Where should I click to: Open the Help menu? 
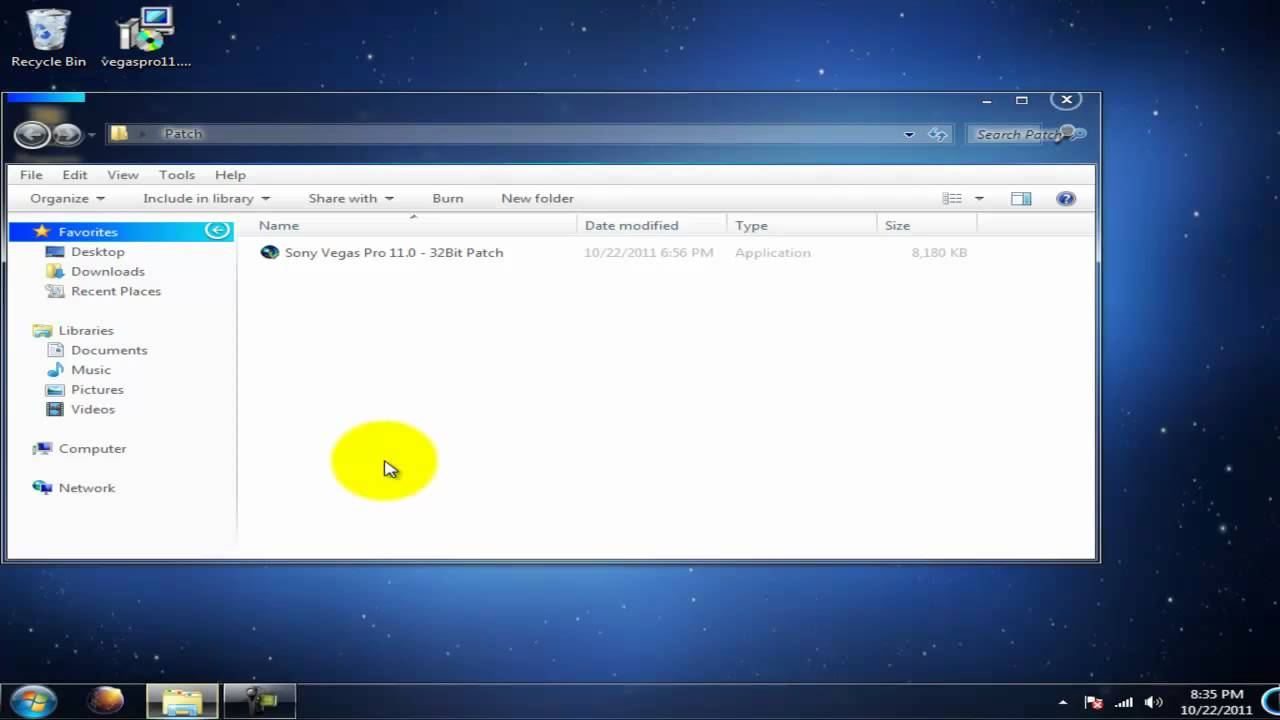(x=230, y=175)
